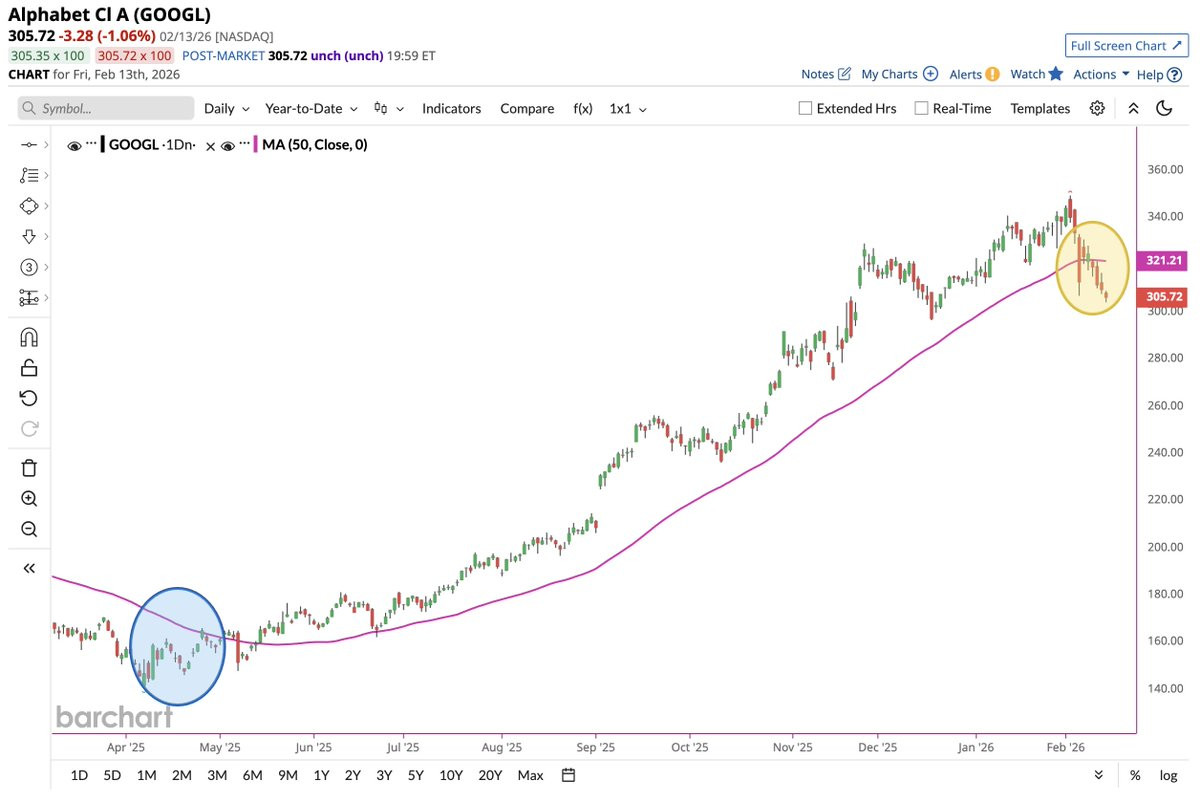
Task: Select the 5Y time range
Action: tap(415, 775)
